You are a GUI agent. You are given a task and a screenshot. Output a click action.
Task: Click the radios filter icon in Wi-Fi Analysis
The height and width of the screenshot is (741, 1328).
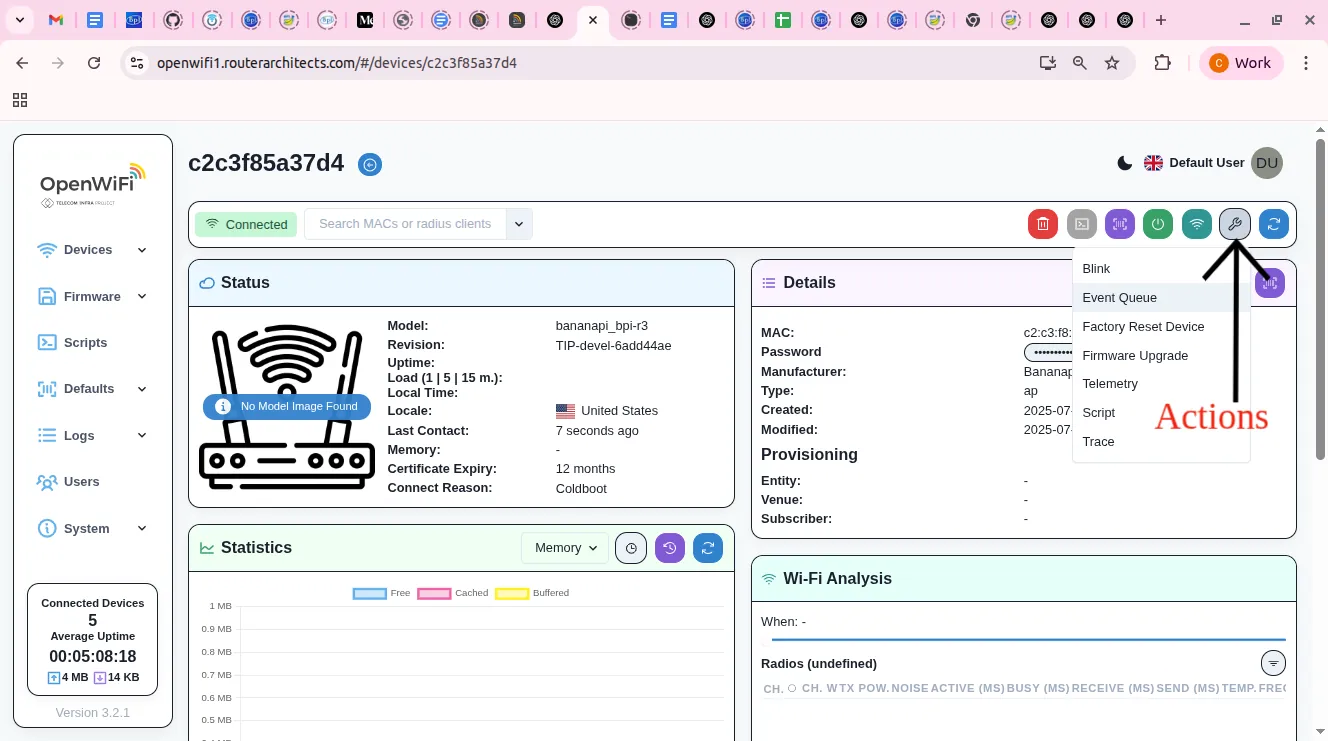point(1273,663)
